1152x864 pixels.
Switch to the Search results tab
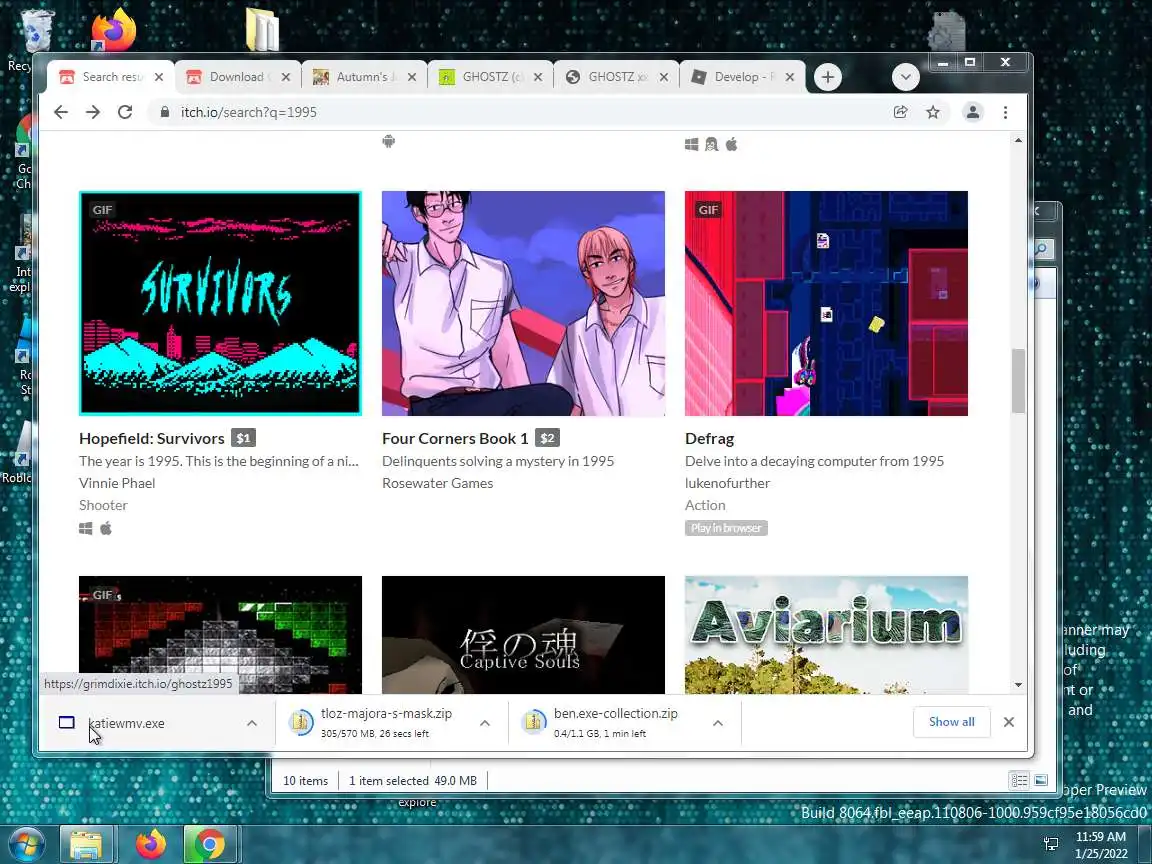111,77
